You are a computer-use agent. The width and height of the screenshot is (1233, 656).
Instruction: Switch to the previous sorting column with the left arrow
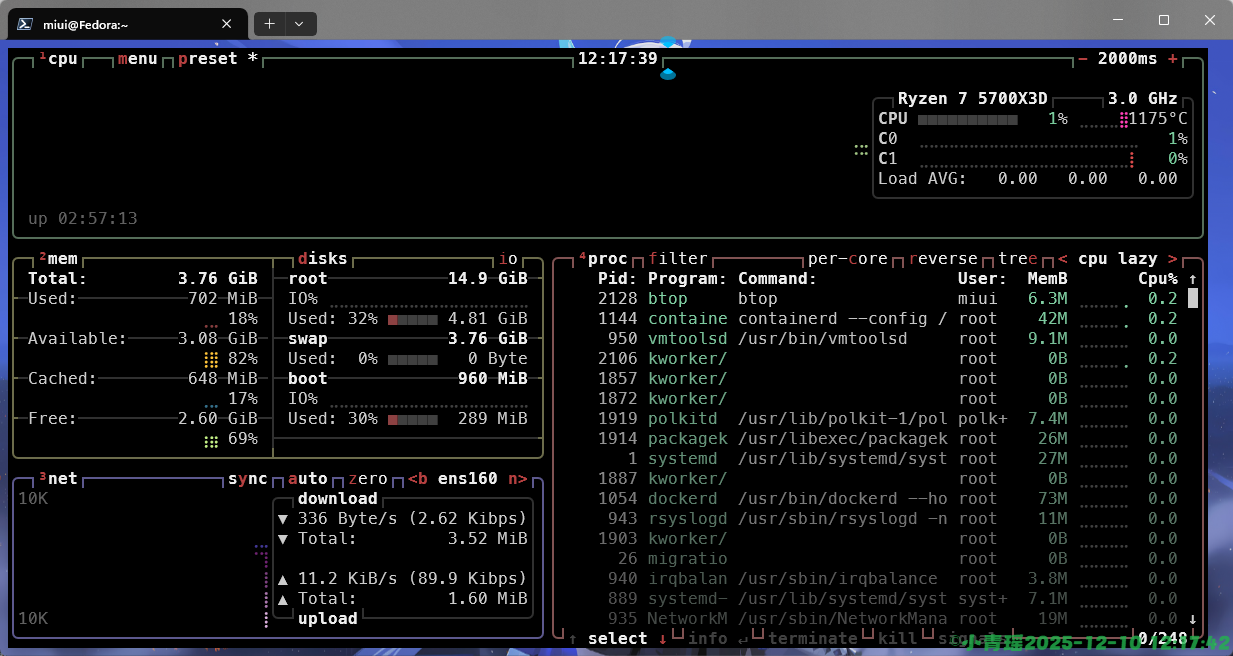point(1063,259)
